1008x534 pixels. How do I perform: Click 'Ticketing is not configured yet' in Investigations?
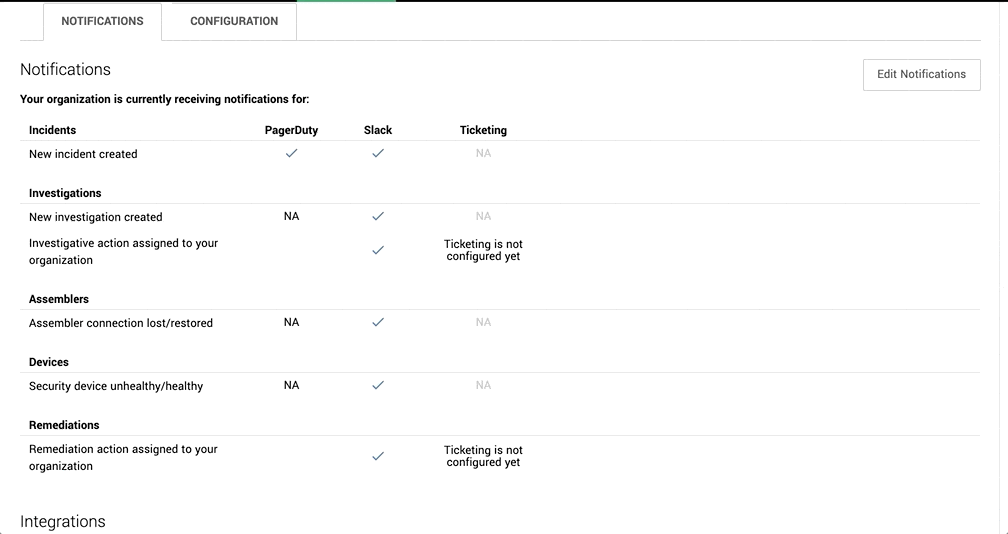[x=483, y=250]
